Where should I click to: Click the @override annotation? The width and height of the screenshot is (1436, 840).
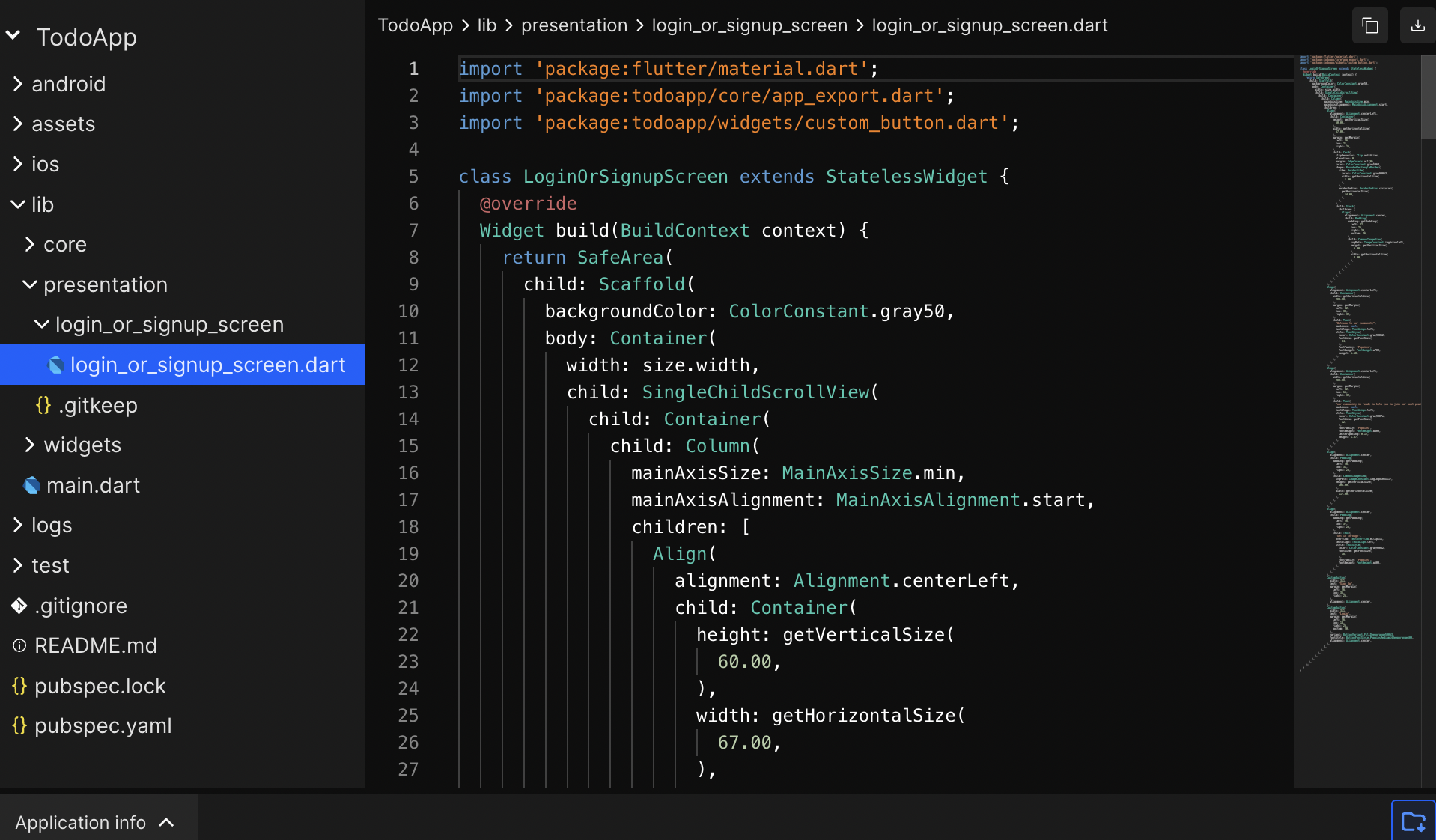coord(528,204)
